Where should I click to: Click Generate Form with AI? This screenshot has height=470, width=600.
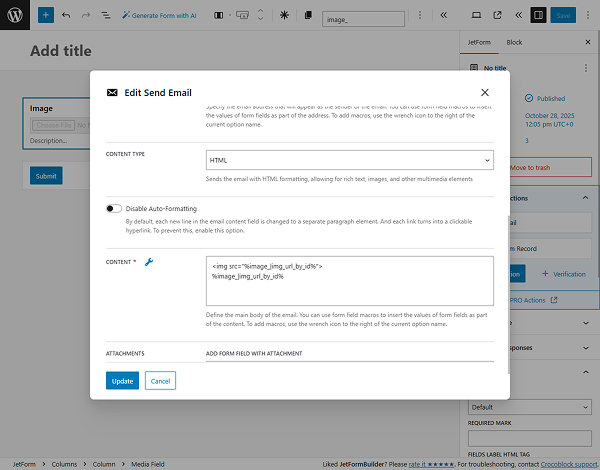159,15
